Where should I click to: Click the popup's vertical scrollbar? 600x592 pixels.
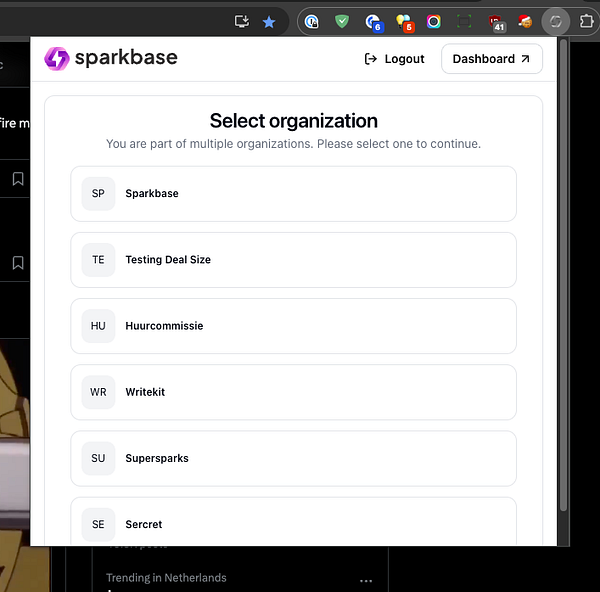[563, 275]
